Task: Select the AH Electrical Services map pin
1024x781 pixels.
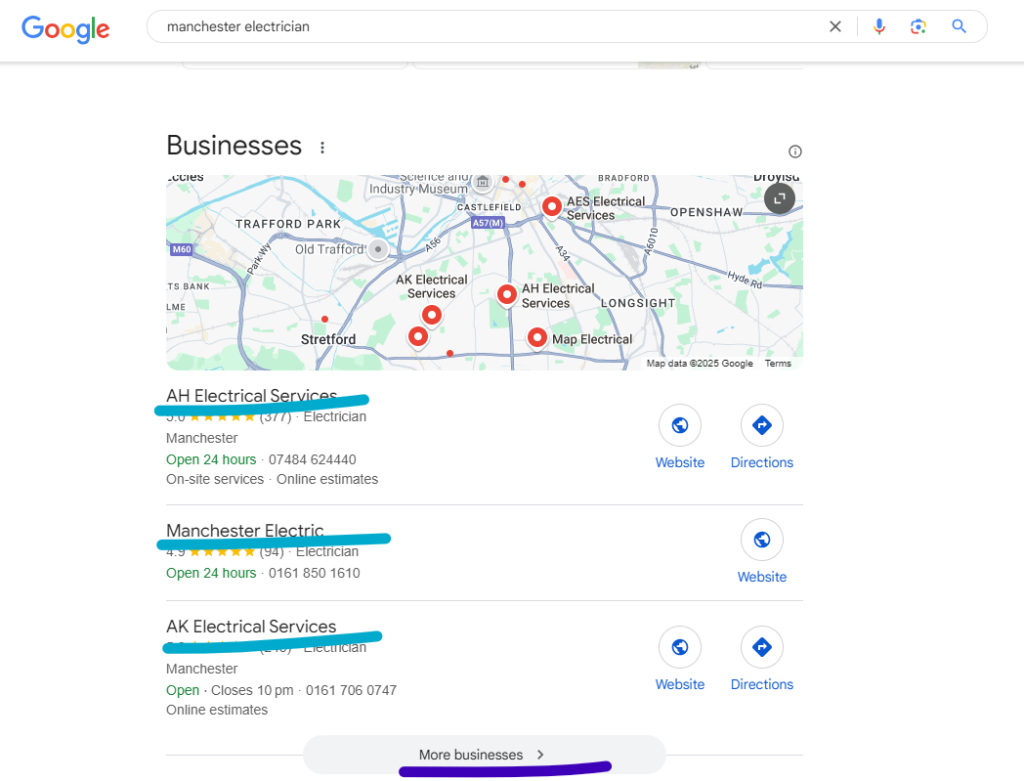Action: tap(507, 295)
